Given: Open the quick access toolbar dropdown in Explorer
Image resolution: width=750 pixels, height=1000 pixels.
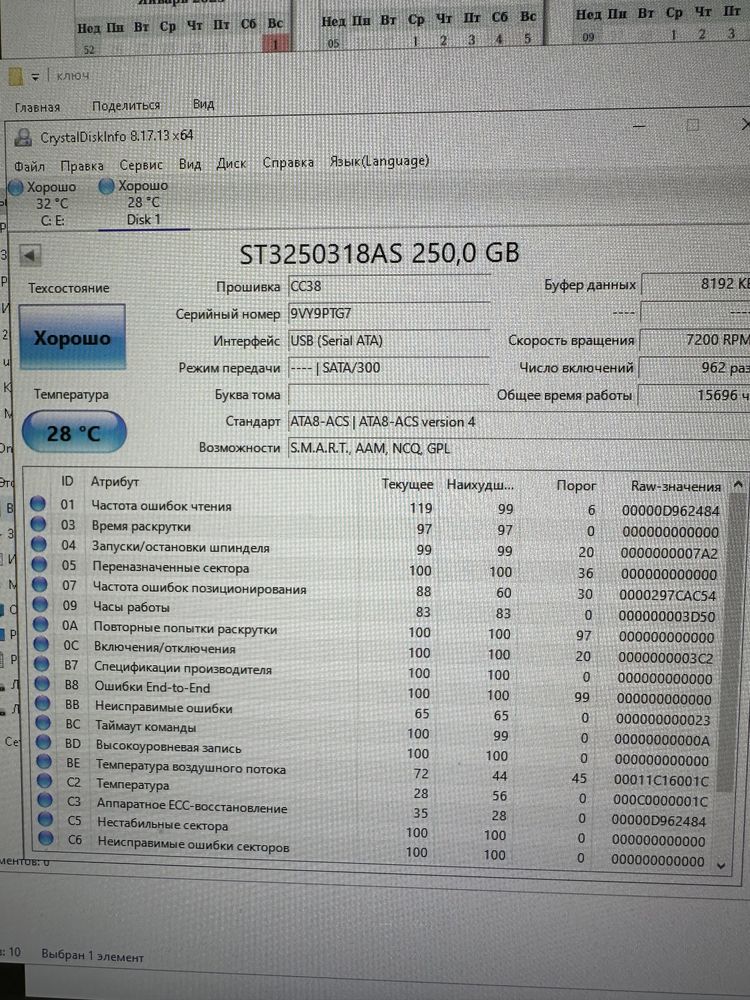Looking at the screenshot, I should [35, 77].
